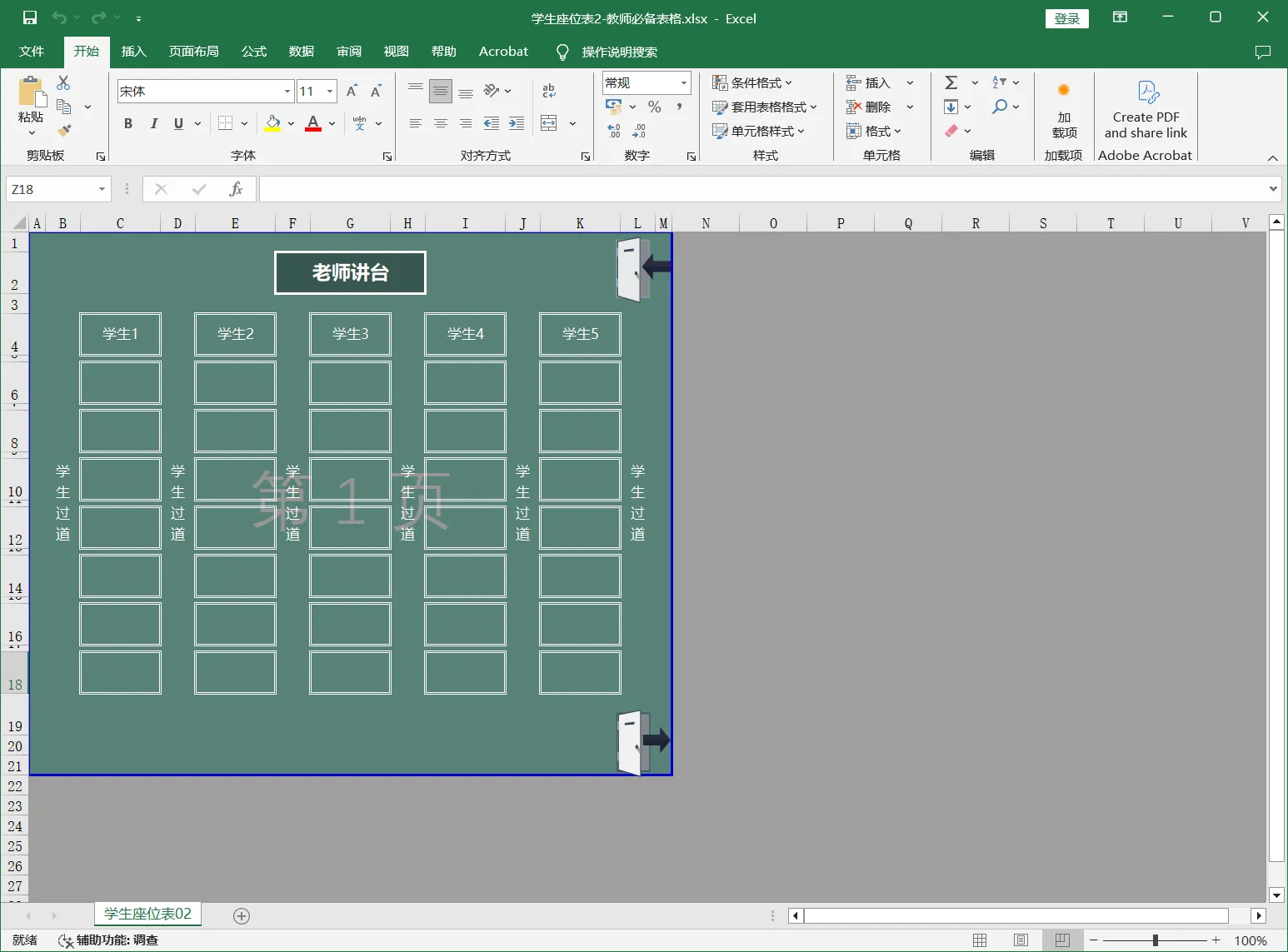Click 辅助功能: 调查 accessibility status
This screenshot has height=952, width=1288.
[108, 940]
